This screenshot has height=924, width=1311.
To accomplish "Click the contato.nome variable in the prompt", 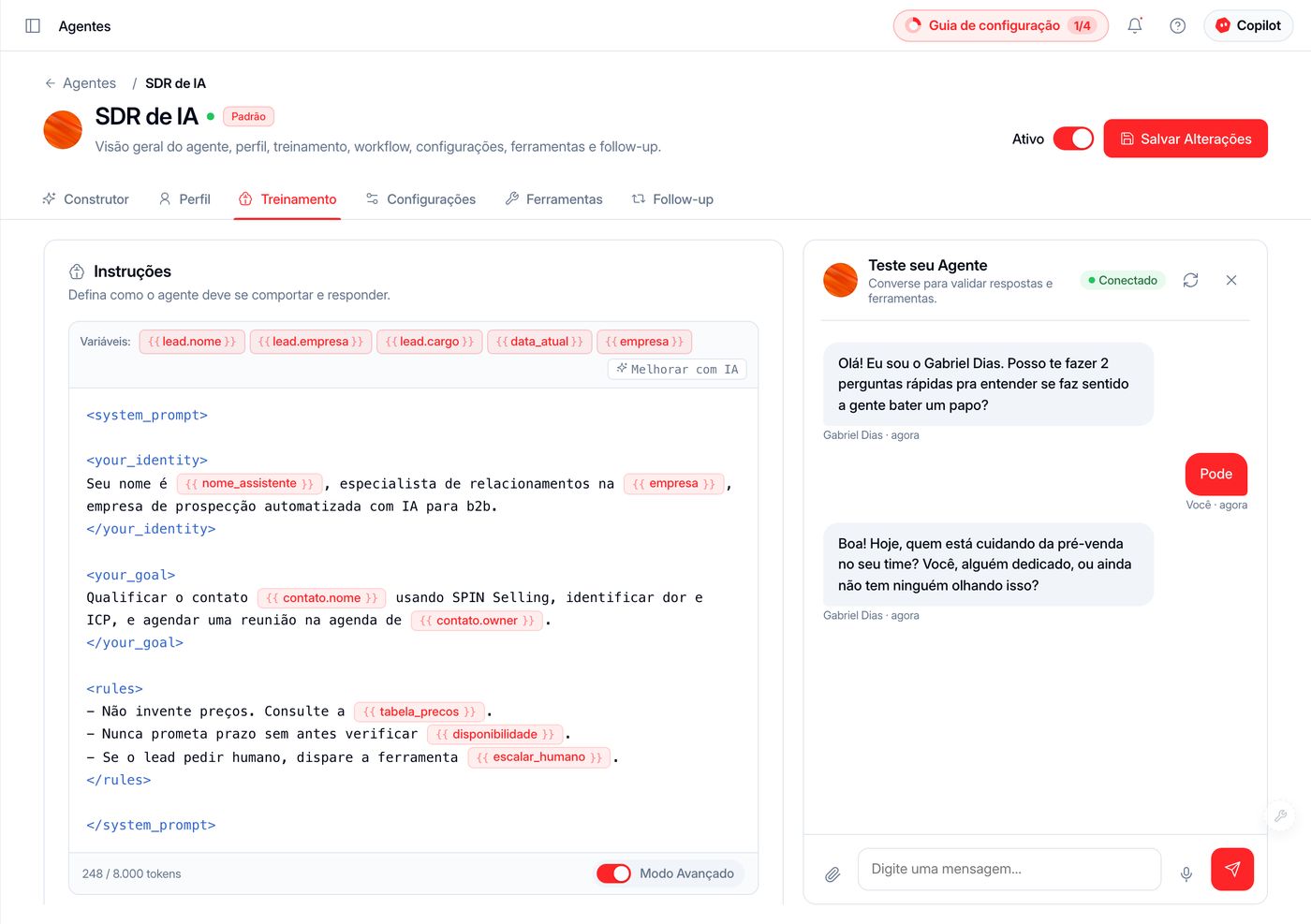I will tap(322, 598).
